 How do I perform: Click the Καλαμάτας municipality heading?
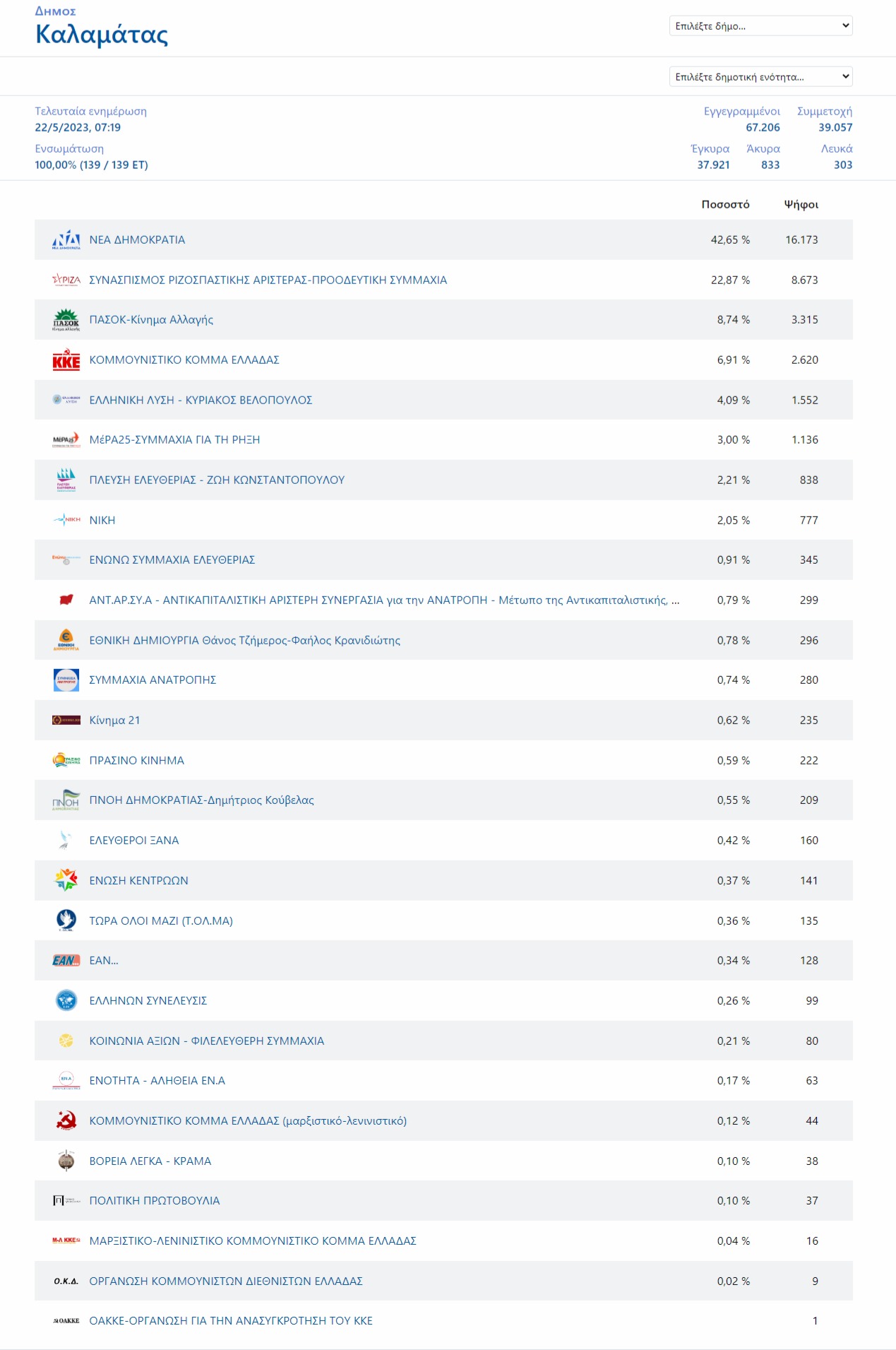click(x=102, y=34)
